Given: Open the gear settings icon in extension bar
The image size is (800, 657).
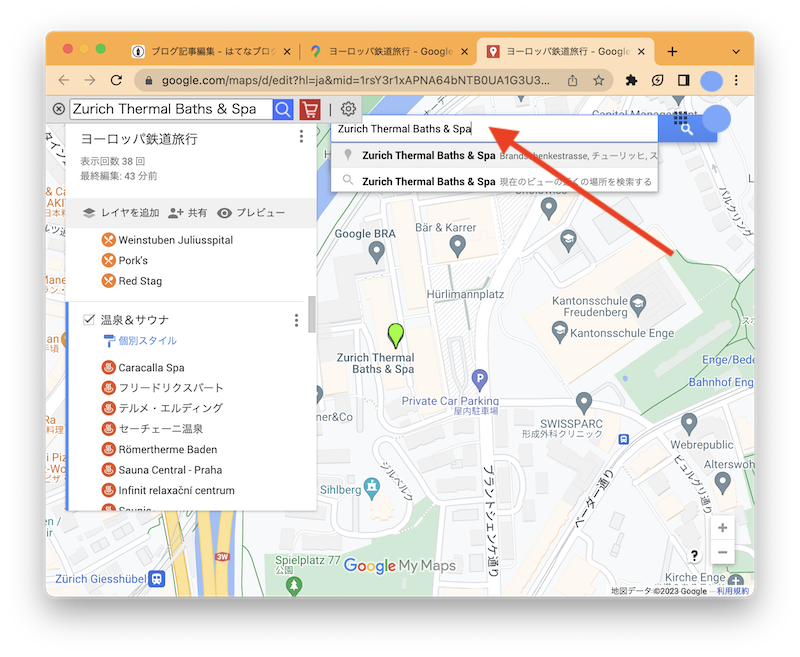Looking at the screenshot, I should tap(348, 109).
